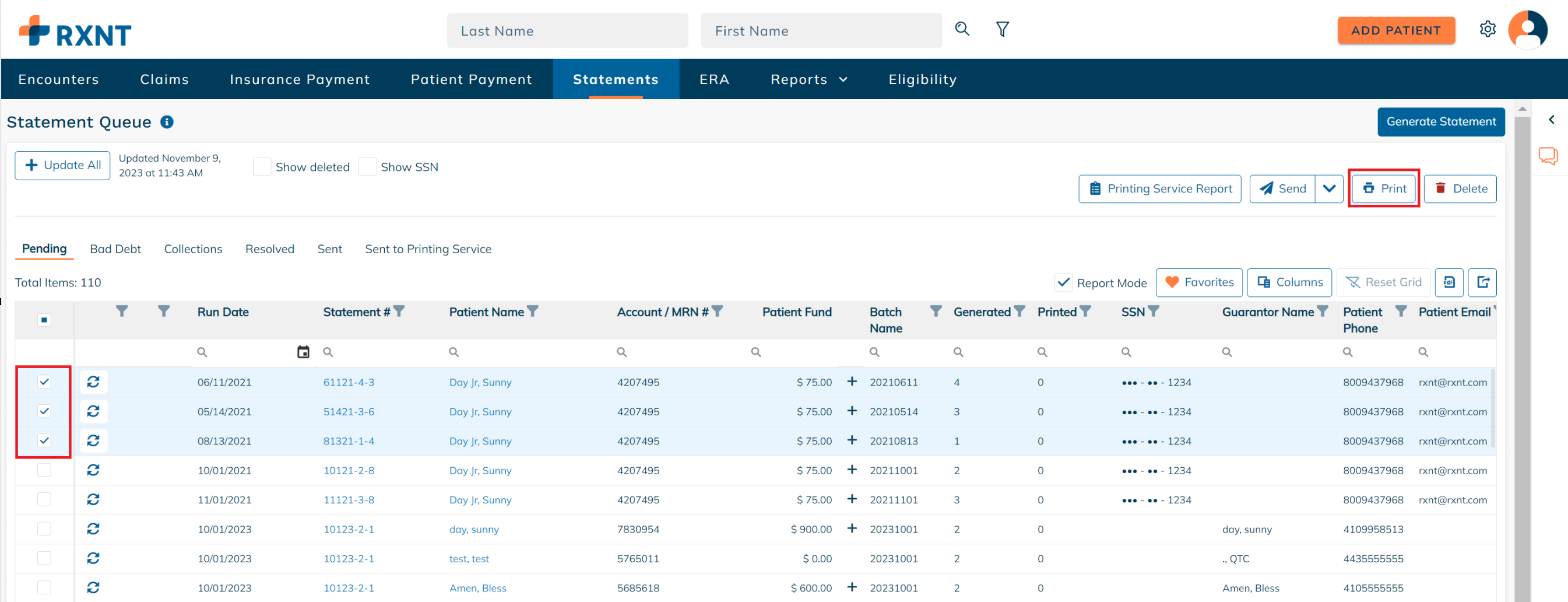This screenshot has width=1568, height=602.
Task: Open the user profile avatar
Action: click(1527, 29)
